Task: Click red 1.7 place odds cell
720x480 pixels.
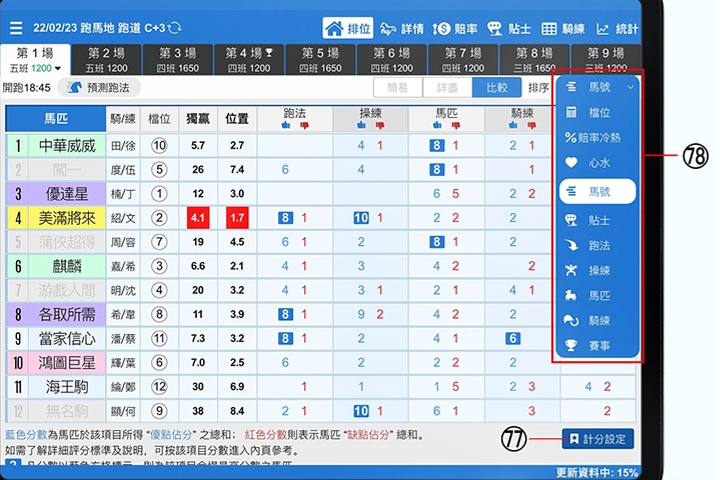Action: (237, 218)
